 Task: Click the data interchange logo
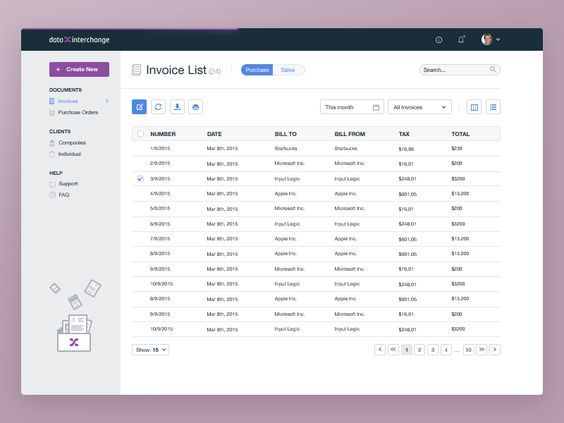point(79,40)
